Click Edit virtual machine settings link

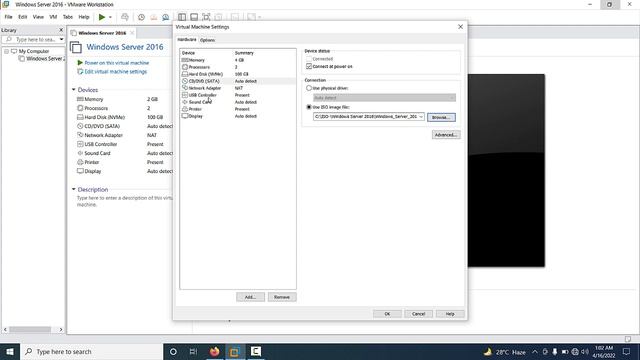[x=116, y=72]
